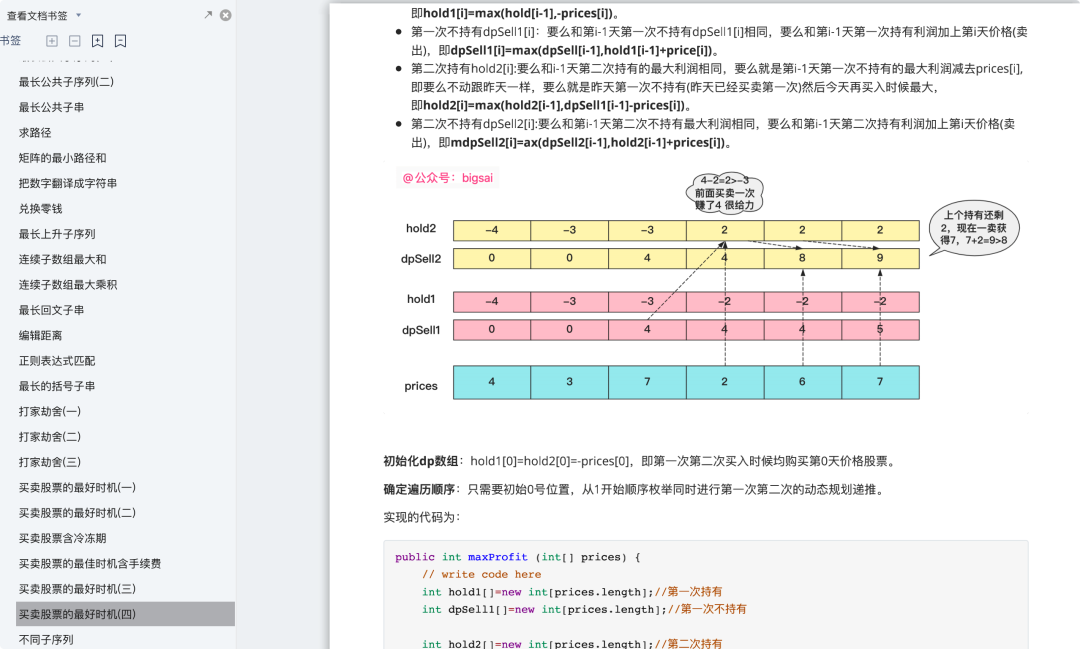Expand all bookmarks with the plus box icon
This screenshot has height=649, width=1080.
pyautogui.click(x=52, y=41)
